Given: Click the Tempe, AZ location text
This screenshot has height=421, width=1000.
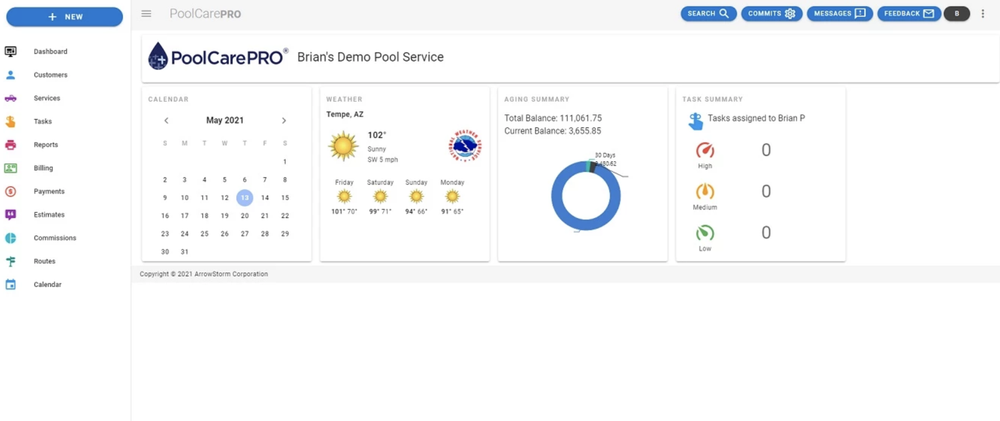Looking at the screenshot, I should (345, 115).
